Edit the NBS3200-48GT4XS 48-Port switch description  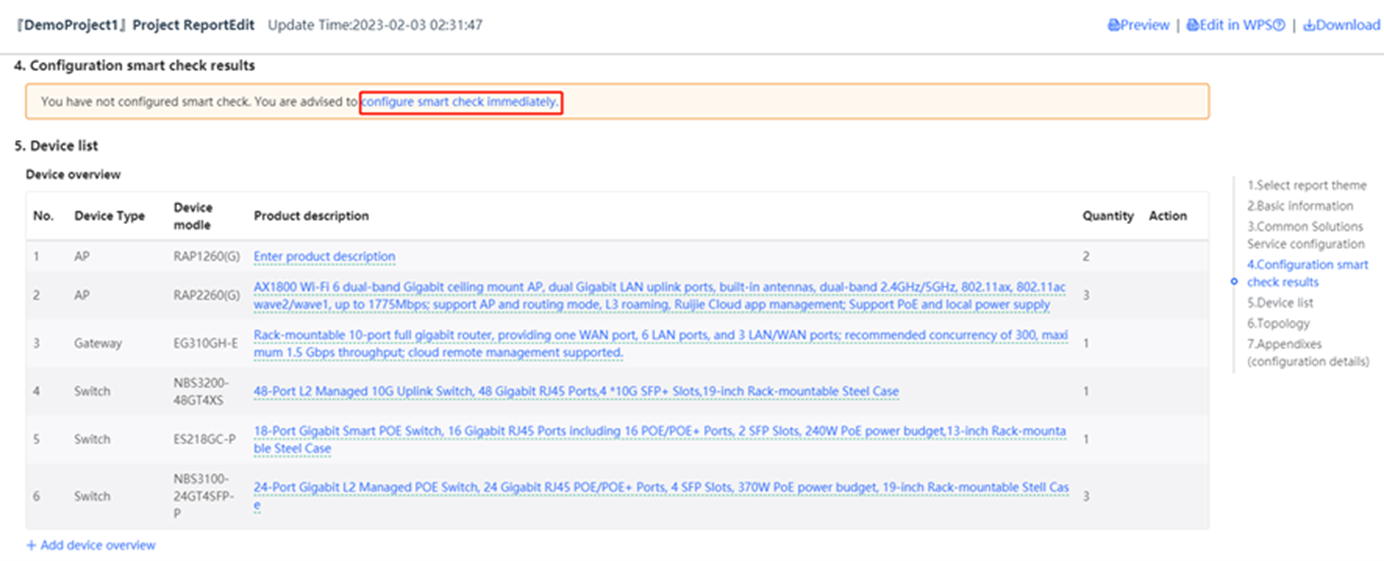[576, 391]
